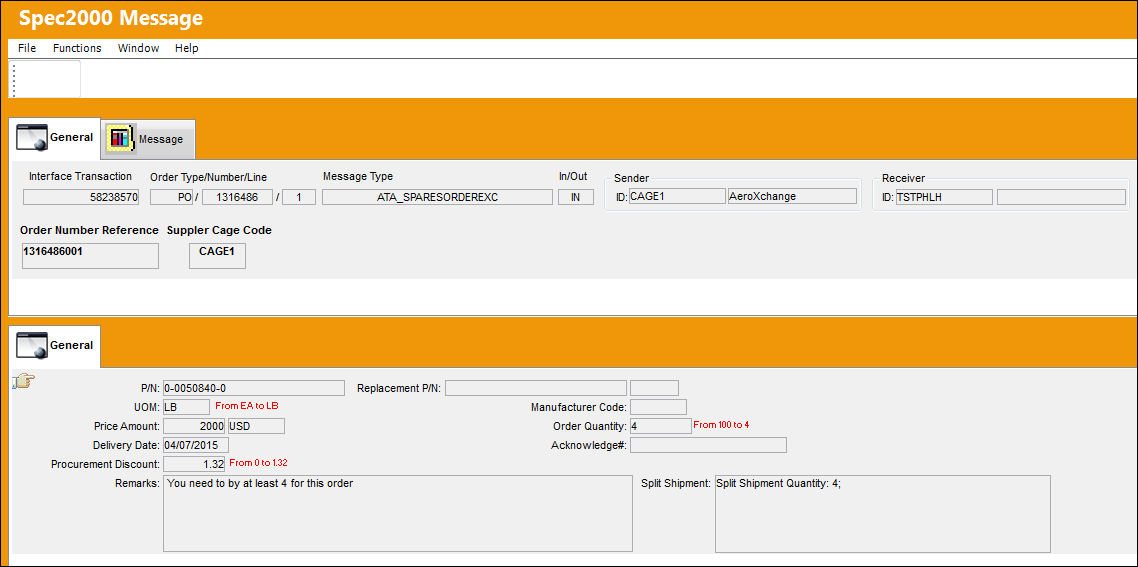Click the Message tab's book icon
Screen dimensions: 1138x567
pos(120,138)
